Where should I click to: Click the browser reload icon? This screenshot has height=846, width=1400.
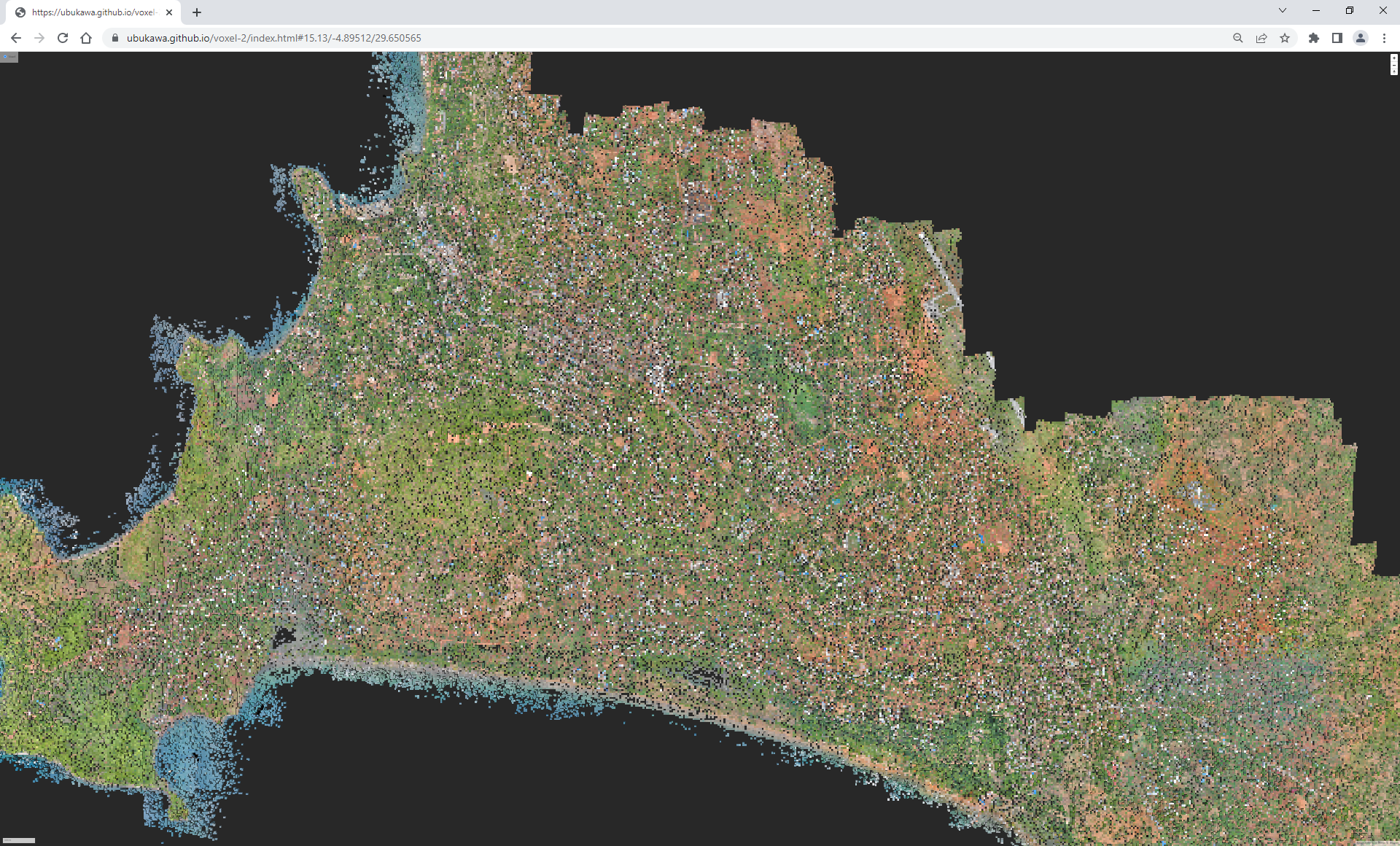click(63, 38)
